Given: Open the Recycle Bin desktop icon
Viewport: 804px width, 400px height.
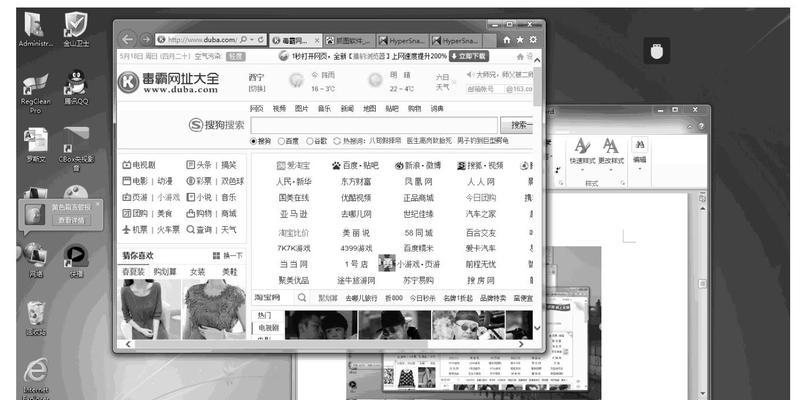Looking at the screenshot, I should tap(35, 318).
